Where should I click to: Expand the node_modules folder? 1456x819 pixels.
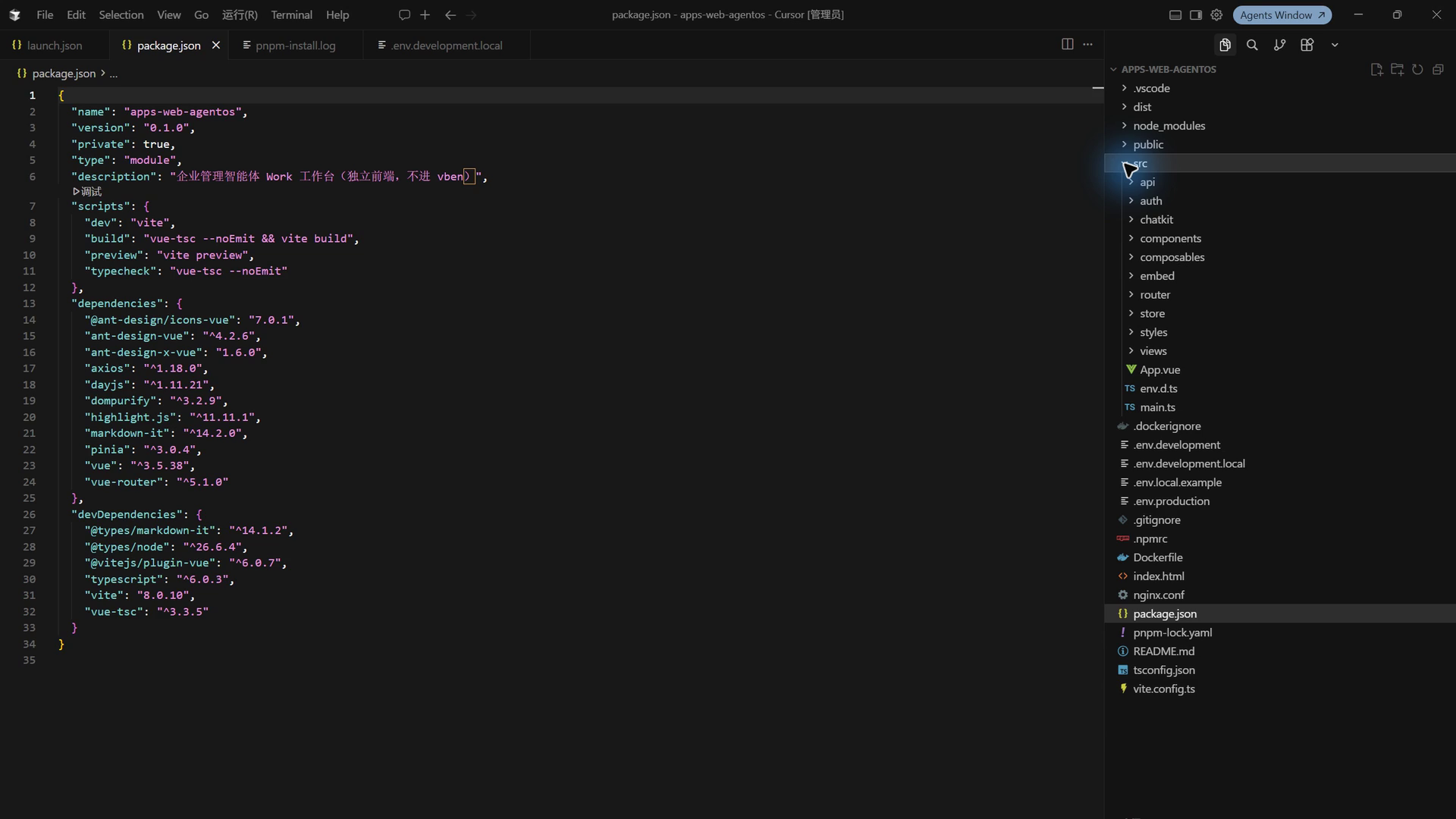tap(1280, 126)
